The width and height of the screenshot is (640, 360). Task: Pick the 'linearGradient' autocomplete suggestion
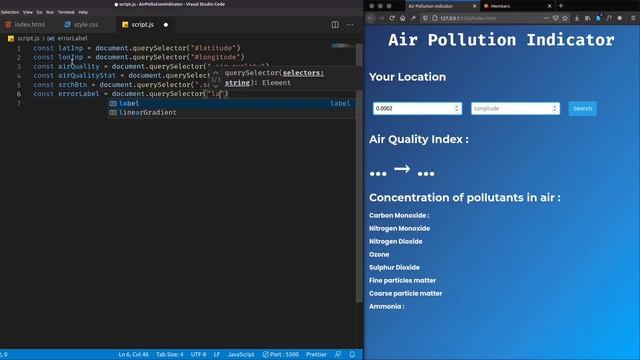(x=231, y=113)
